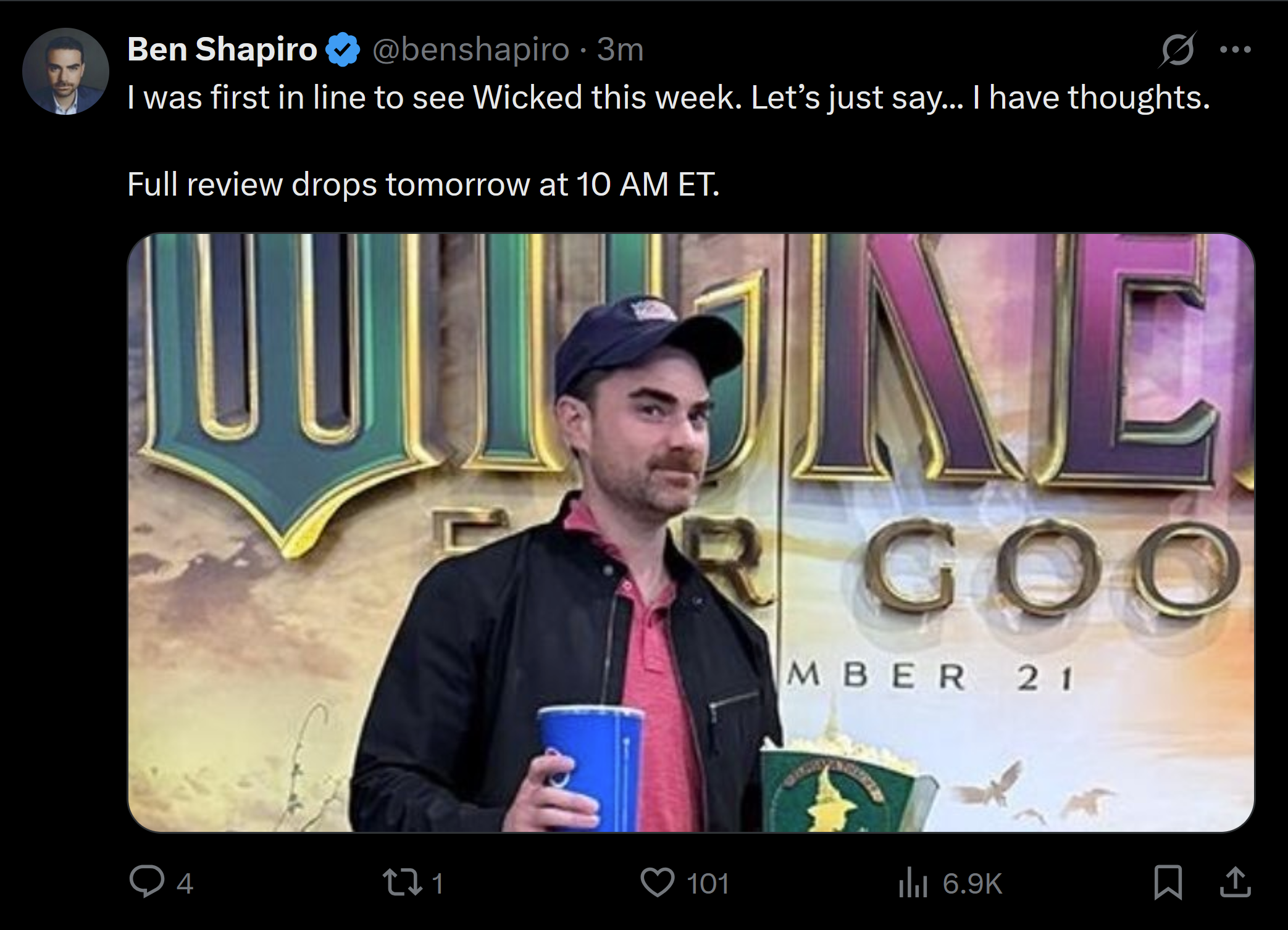Click the repost arrows icon

[x=403, y=882]
